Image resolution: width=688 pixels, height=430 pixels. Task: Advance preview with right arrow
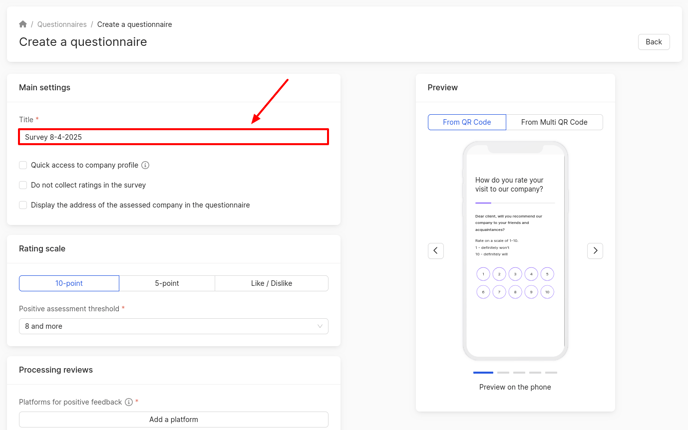click(595, 251)
